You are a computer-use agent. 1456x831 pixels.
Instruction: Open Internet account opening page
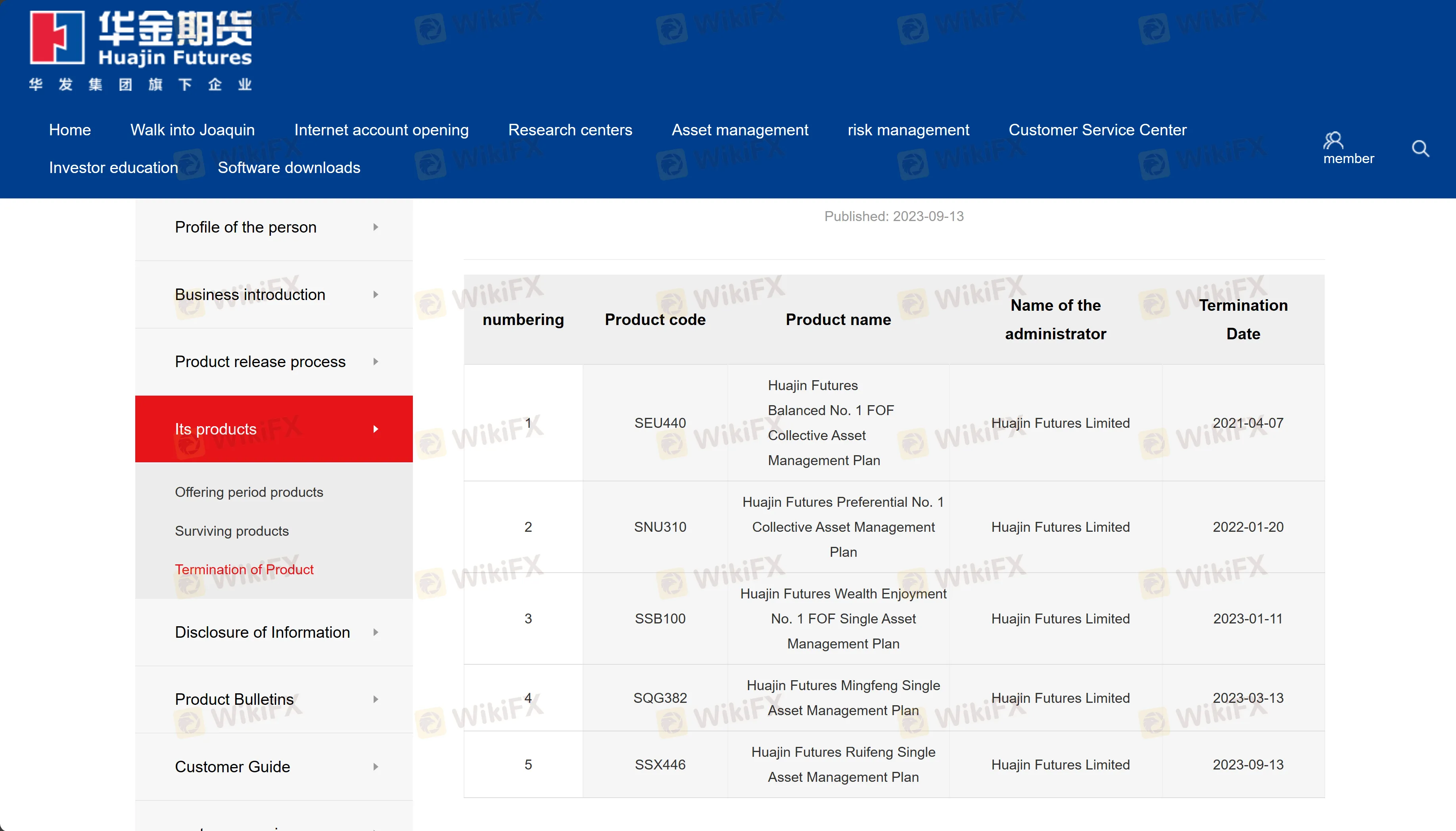(381, 130)
